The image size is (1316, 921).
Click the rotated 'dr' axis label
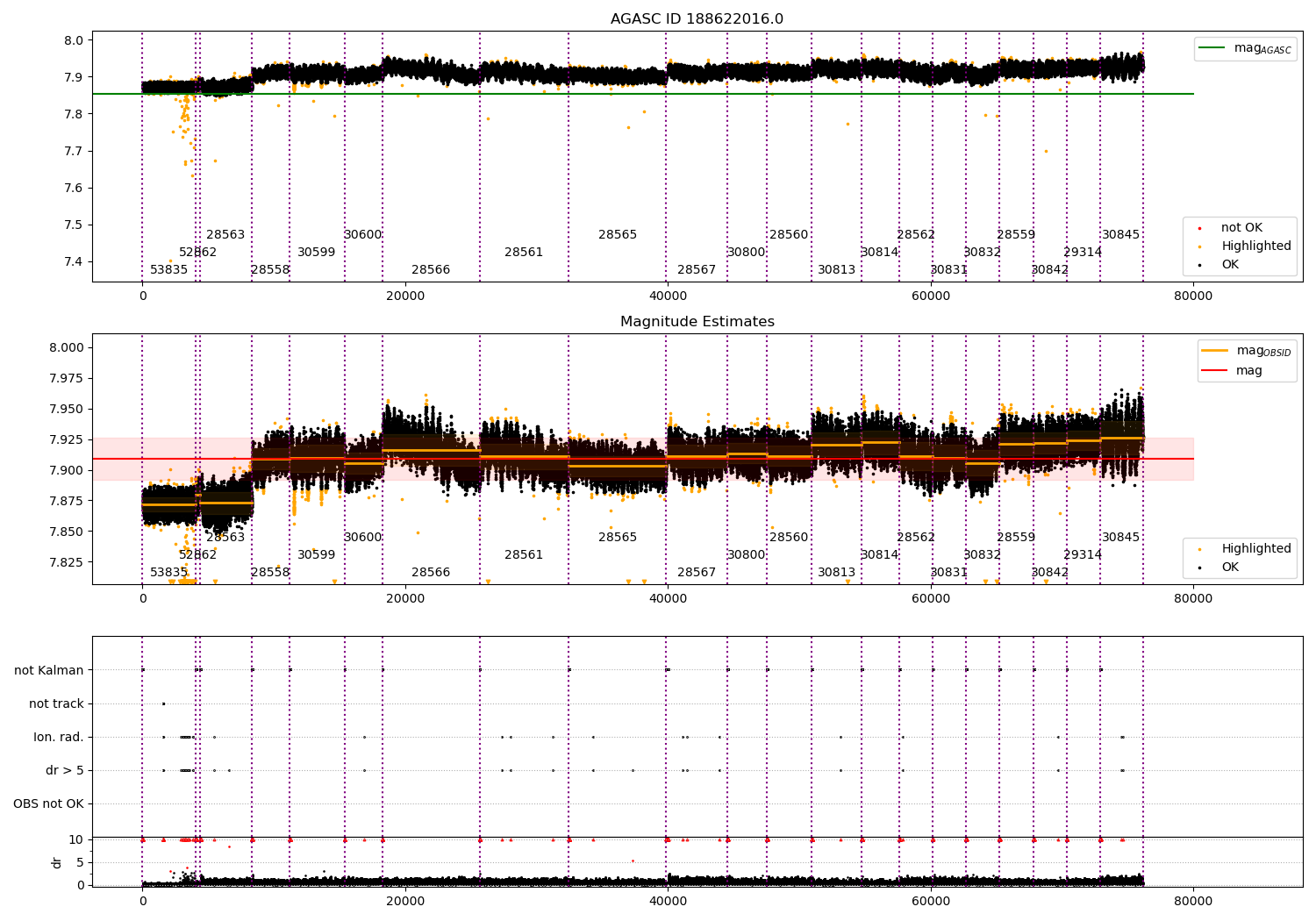coord(57,863)
